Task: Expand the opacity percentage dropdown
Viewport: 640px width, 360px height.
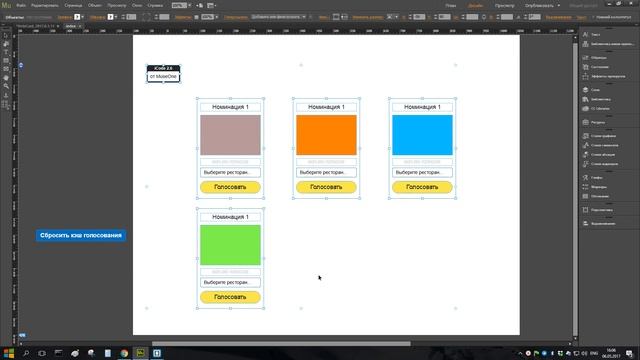Action: 216,17
